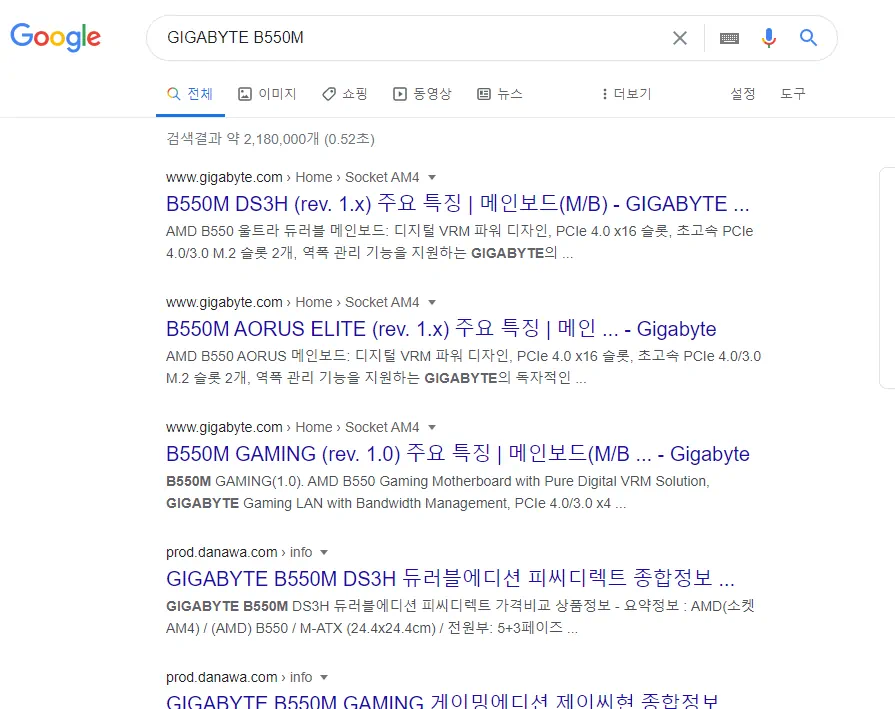
Task: Click snippet mentioning Gaming LAN with Bandwidth Management
Action: [x=438, y=492]
